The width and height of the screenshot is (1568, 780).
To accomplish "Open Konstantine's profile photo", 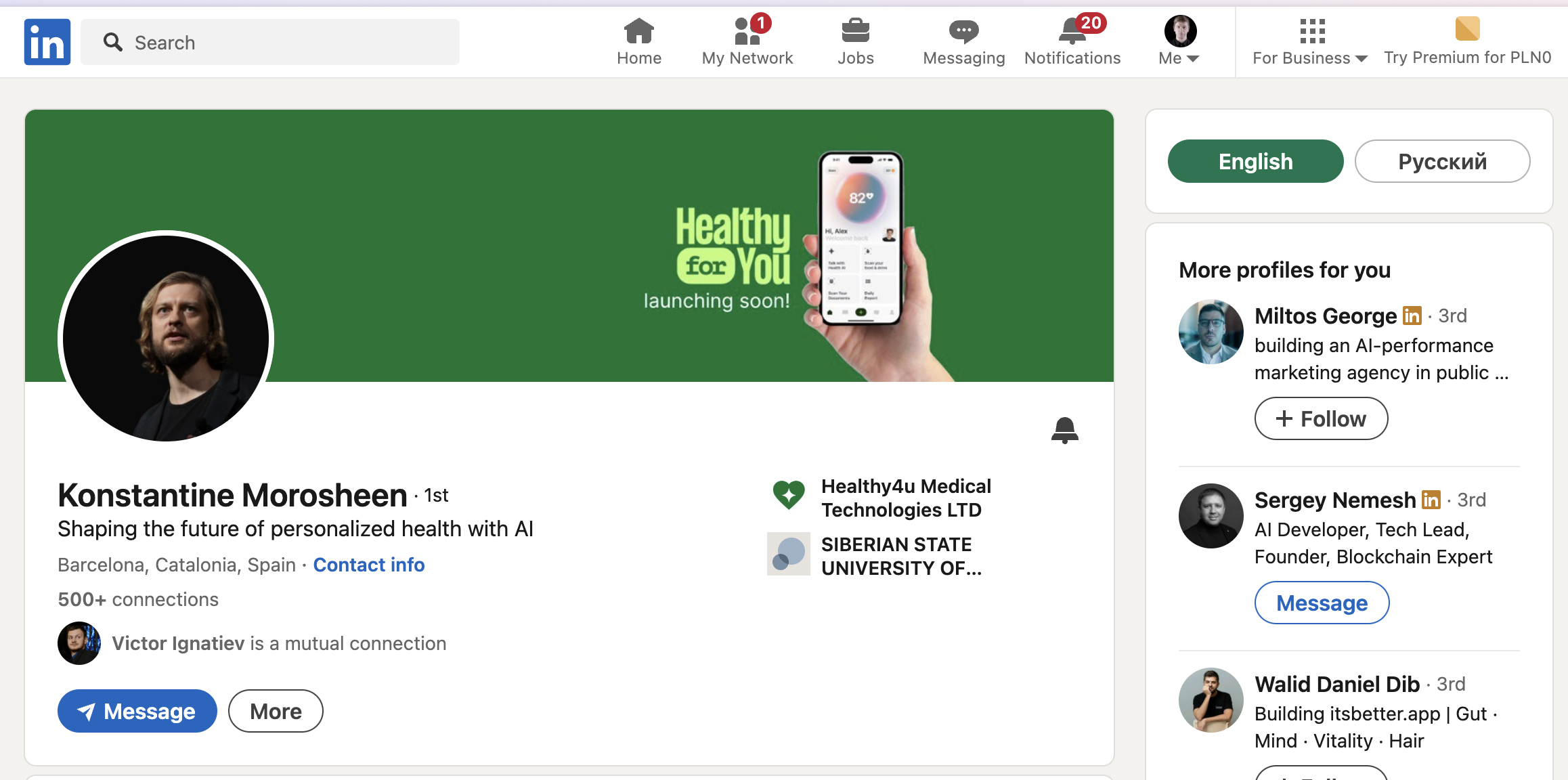I will pos(166,337).
